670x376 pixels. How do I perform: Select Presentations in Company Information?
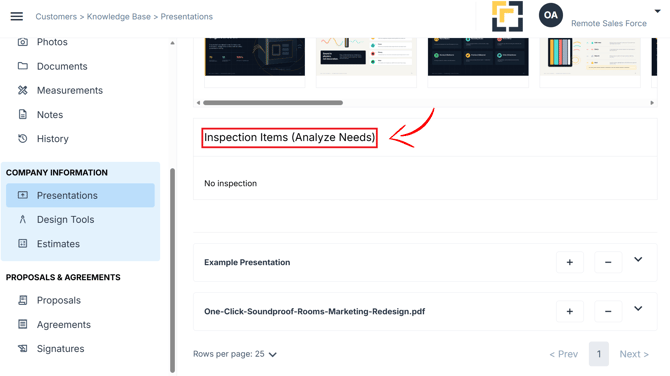tap(80, 195)
